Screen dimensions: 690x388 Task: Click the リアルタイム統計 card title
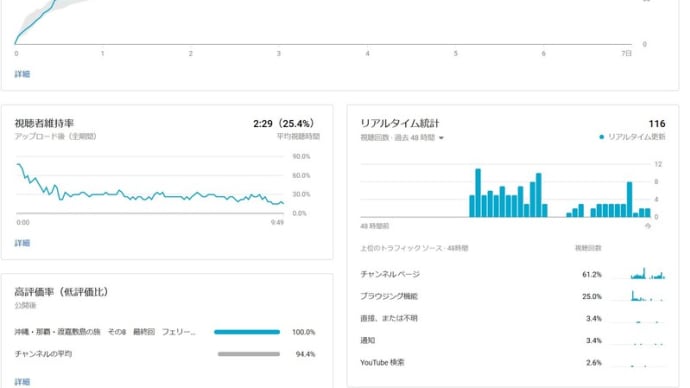[x=400, y=123]
